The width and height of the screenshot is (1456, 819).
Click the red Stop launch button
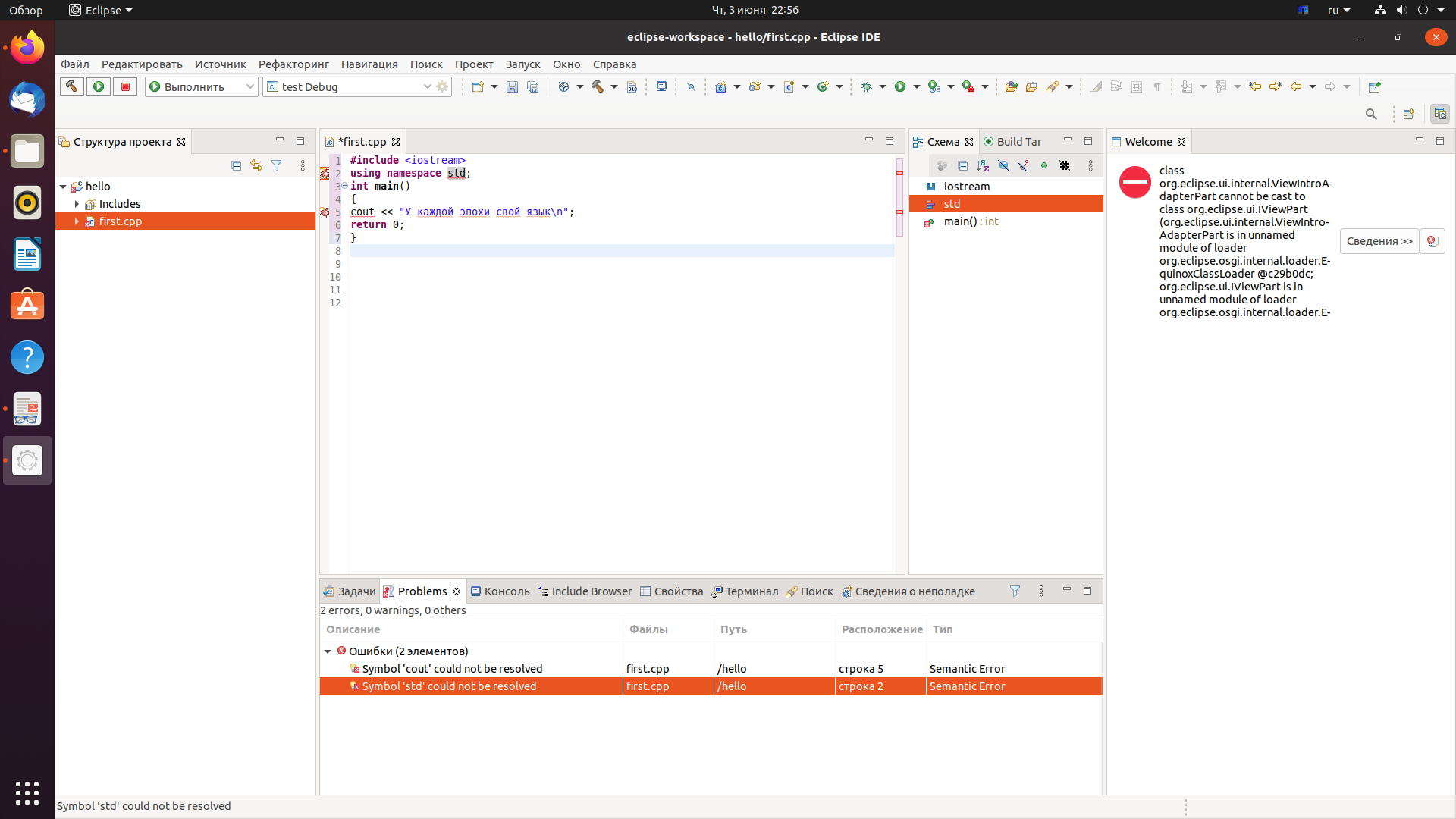(x=126, y=86)
